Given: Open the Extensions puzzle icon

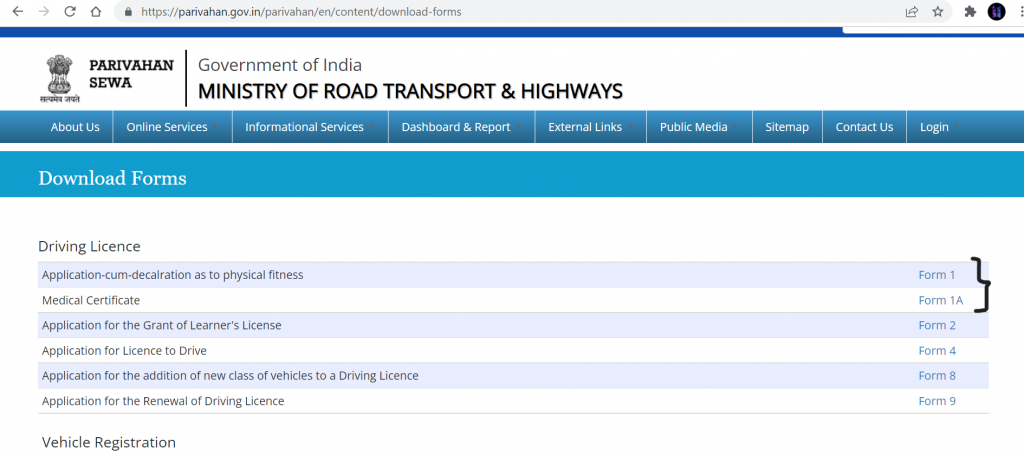Looking at the screenshot, I should (x=969, y=12).
